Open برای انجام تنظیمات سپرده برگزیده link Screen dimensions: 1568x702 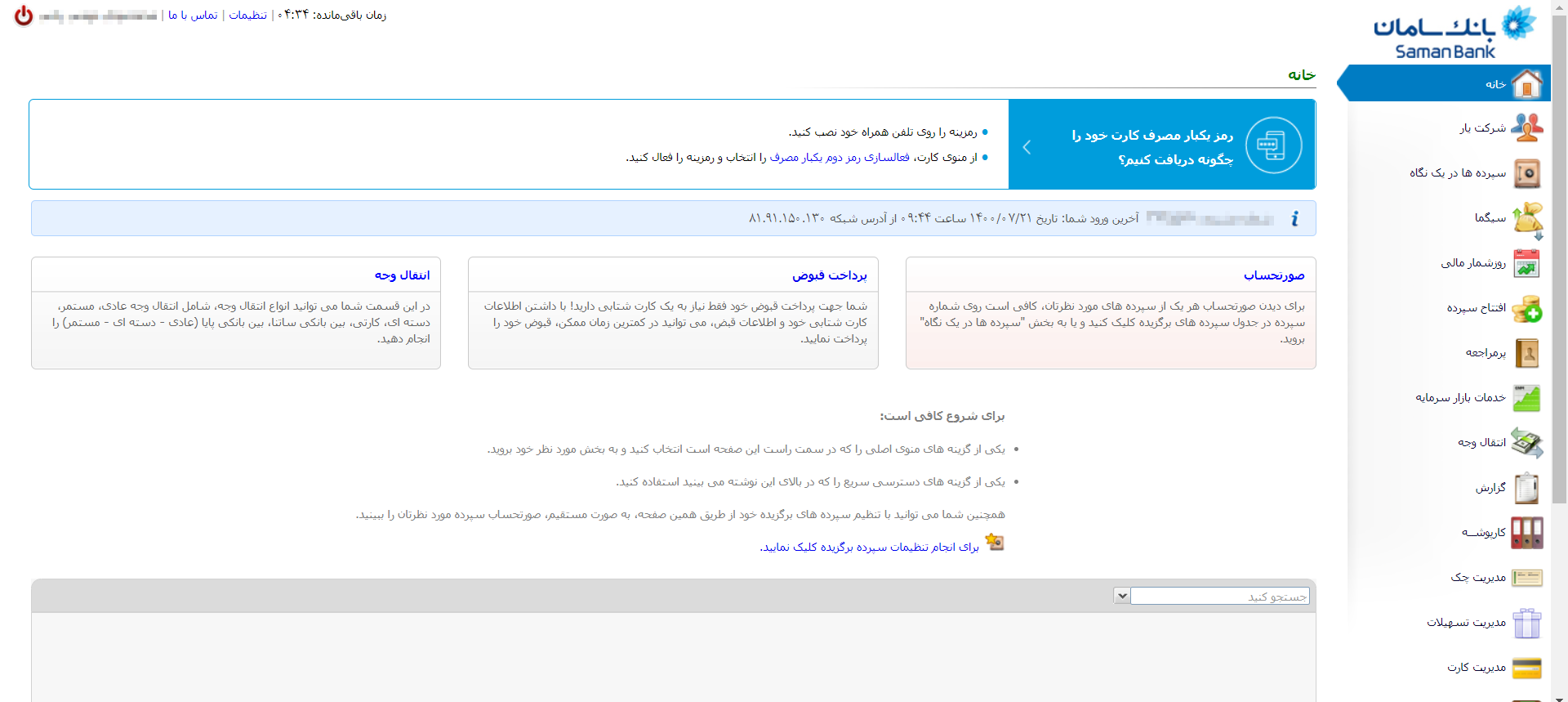point(869,548)
